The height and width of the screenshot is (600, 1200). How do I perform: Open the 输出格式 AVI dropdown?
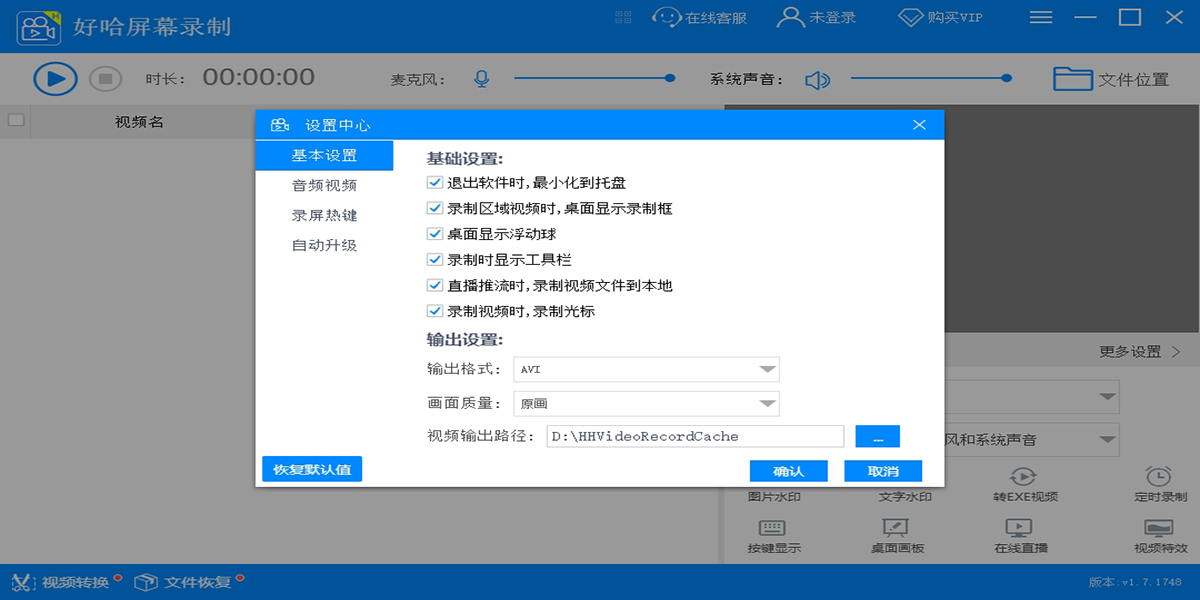[x=646, y=369]
